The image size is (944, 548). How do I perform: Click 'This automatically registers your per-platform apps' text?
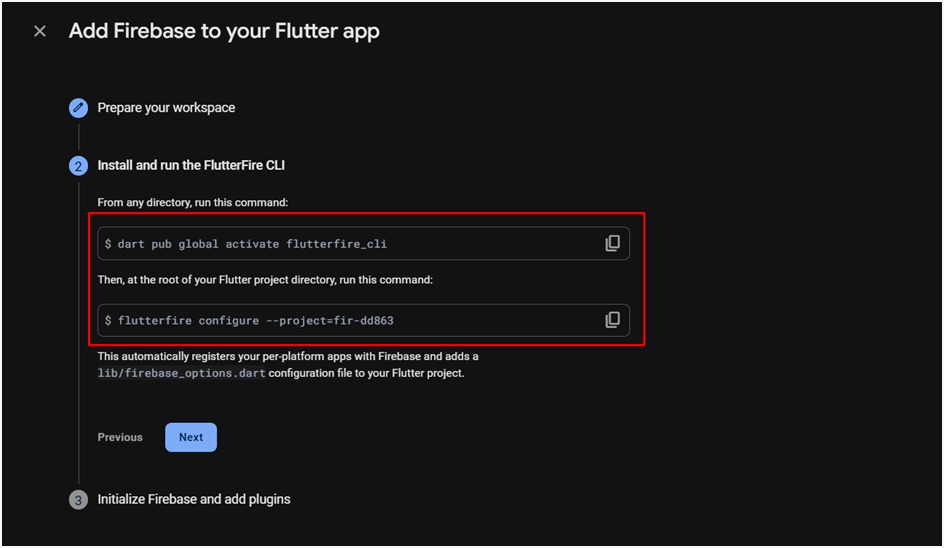(288, 357)
